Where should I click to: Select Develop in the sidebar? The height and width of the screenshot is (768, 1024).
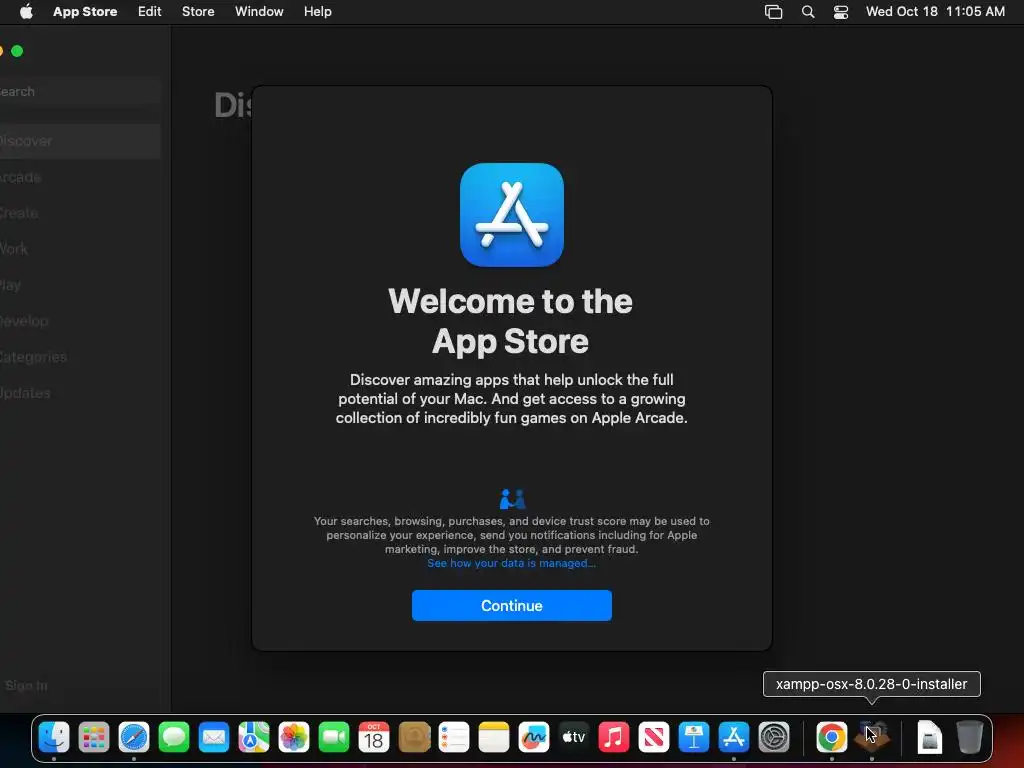[x=78, y=321]
